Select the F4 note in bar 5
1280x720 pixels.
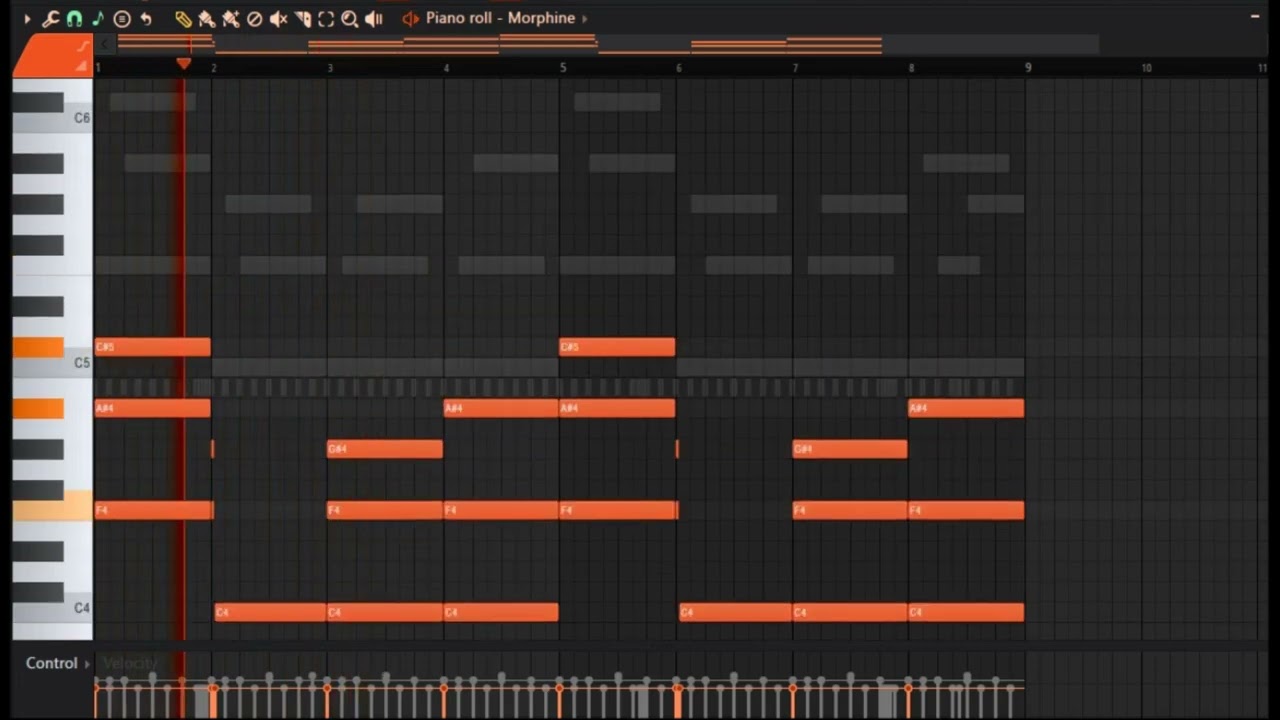[619, 510]
